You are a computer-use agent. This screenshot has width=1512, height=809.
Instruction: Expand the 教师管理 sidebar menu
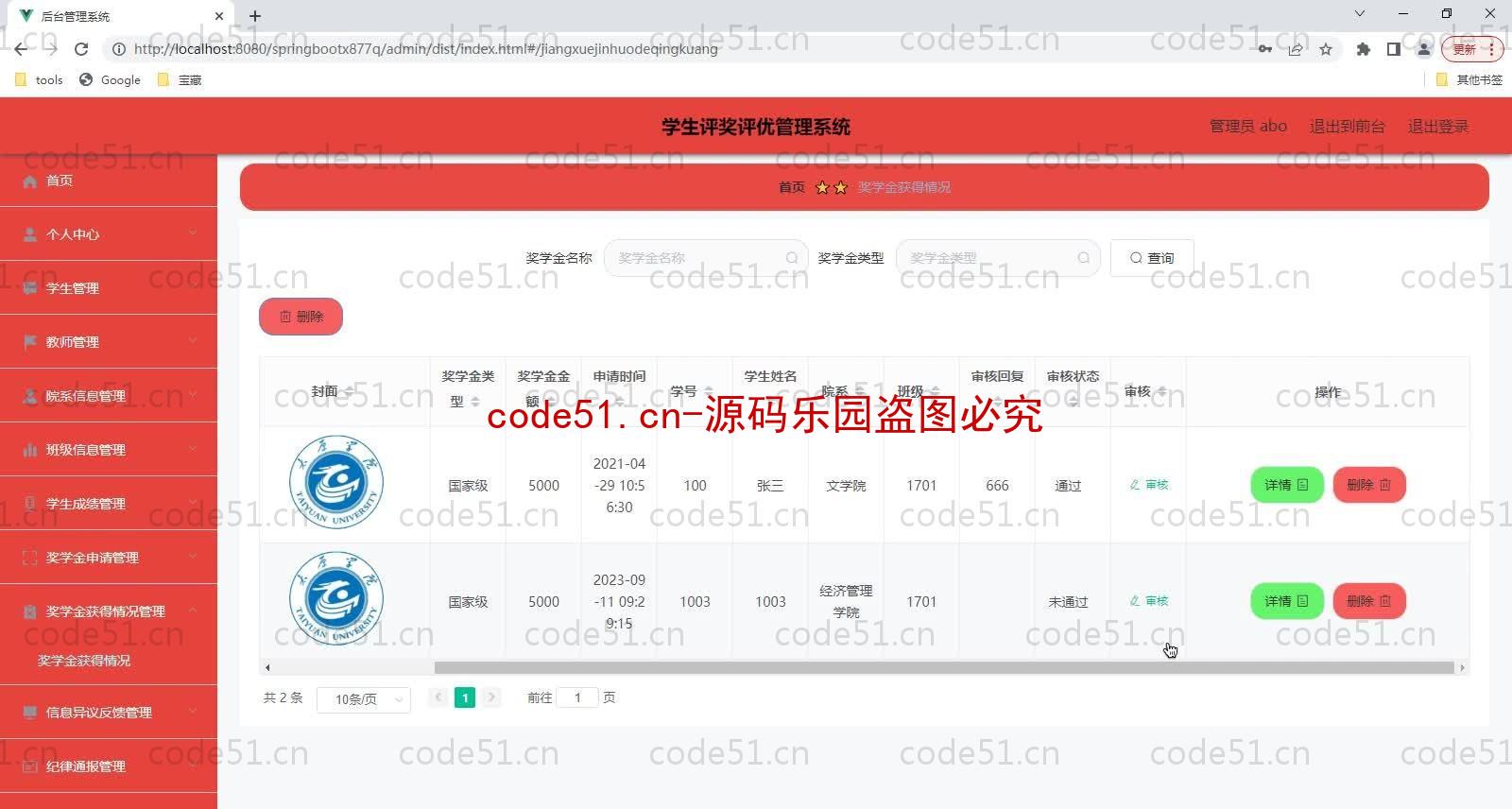109,342
